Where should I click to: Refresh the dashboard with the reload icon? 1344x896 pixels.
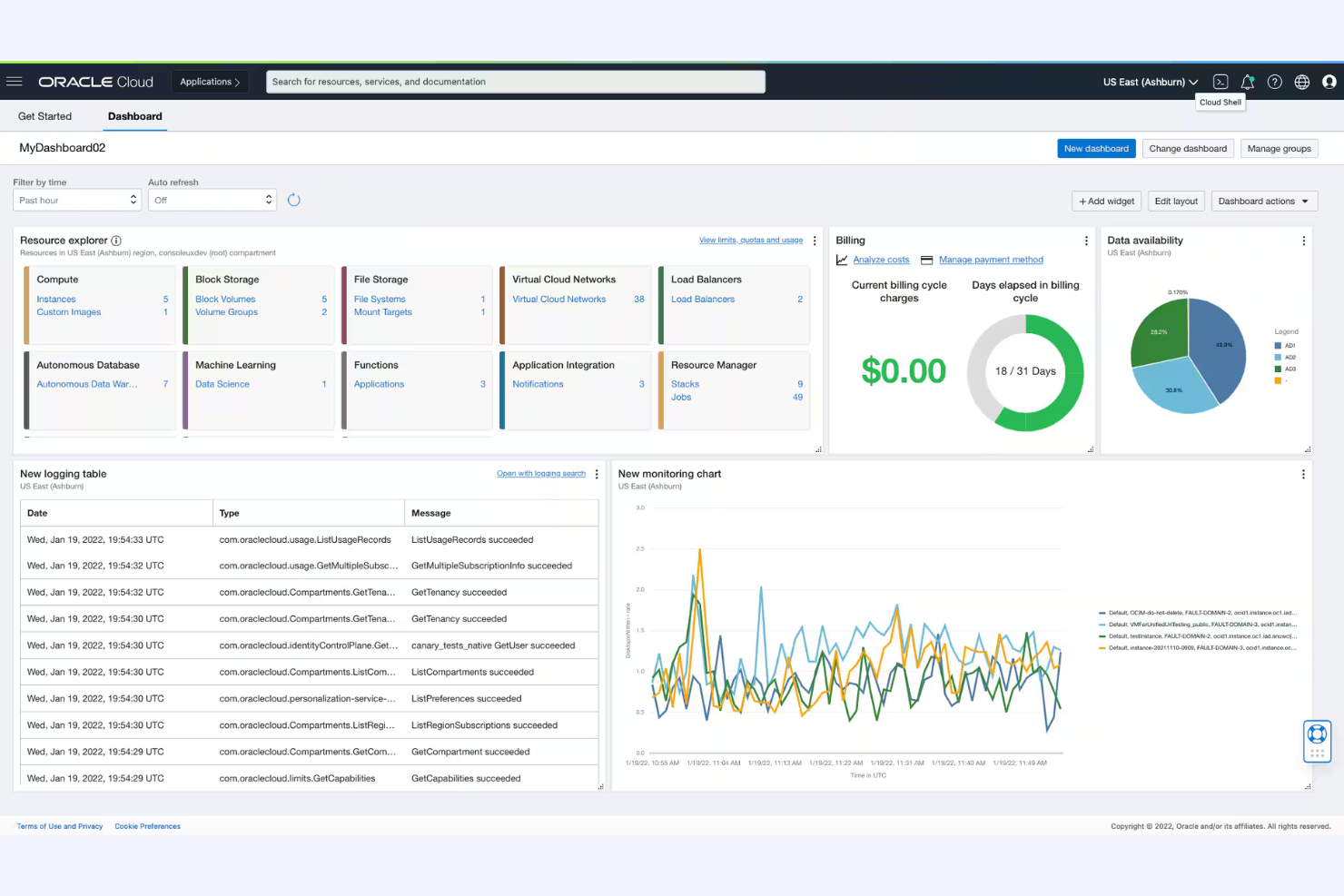(x=294, y=200)
